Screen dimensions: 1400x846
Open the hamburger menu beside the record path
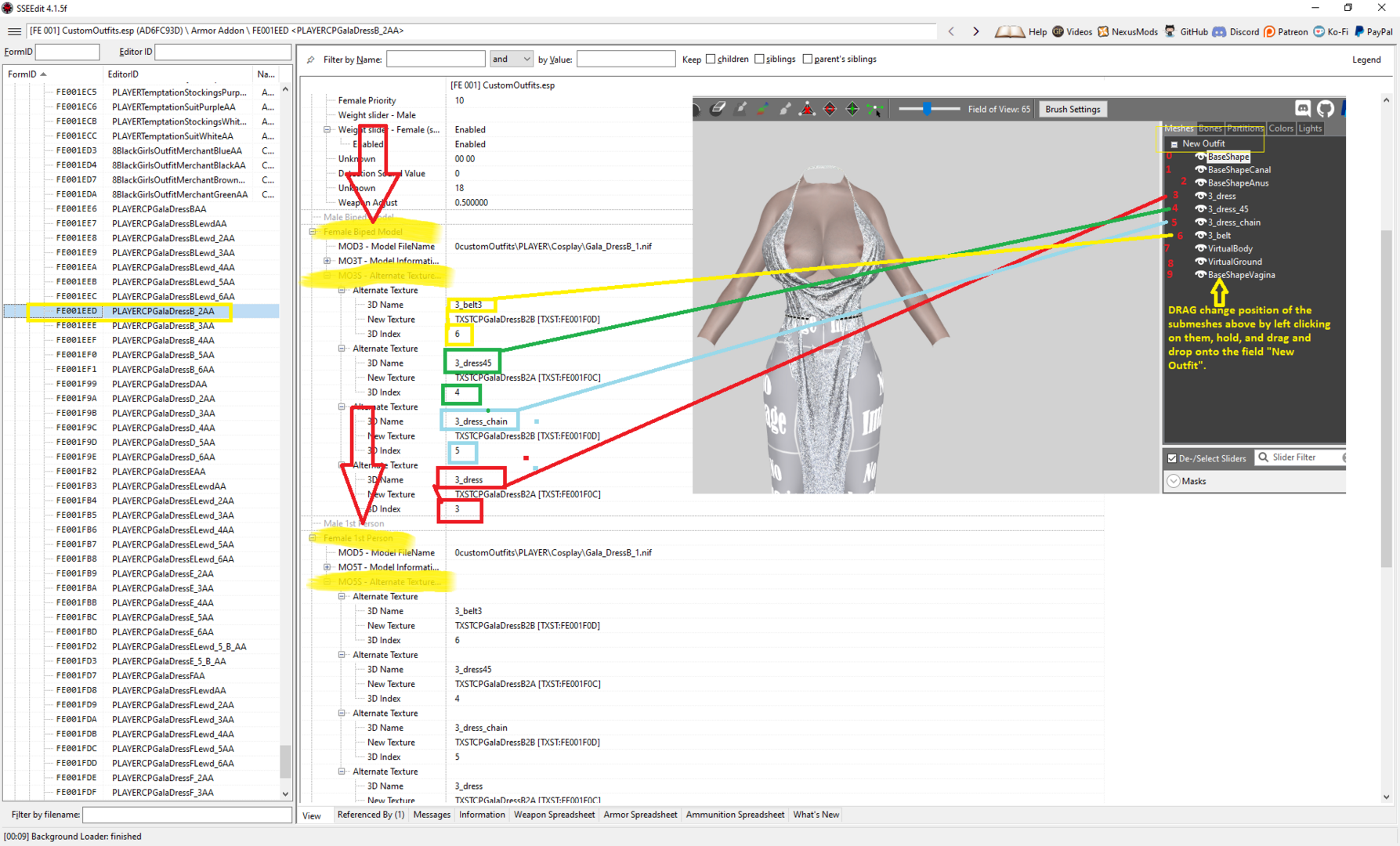click(x=14, y=31)
